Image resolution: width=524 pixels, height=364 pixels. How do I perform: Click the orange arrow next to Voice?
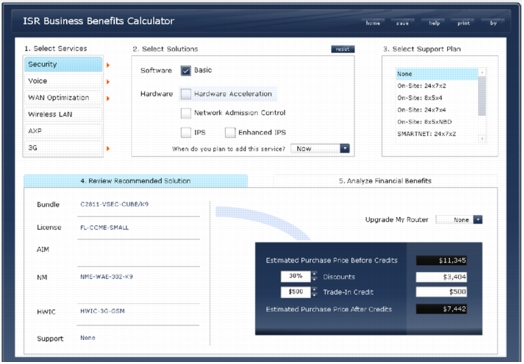108,82
